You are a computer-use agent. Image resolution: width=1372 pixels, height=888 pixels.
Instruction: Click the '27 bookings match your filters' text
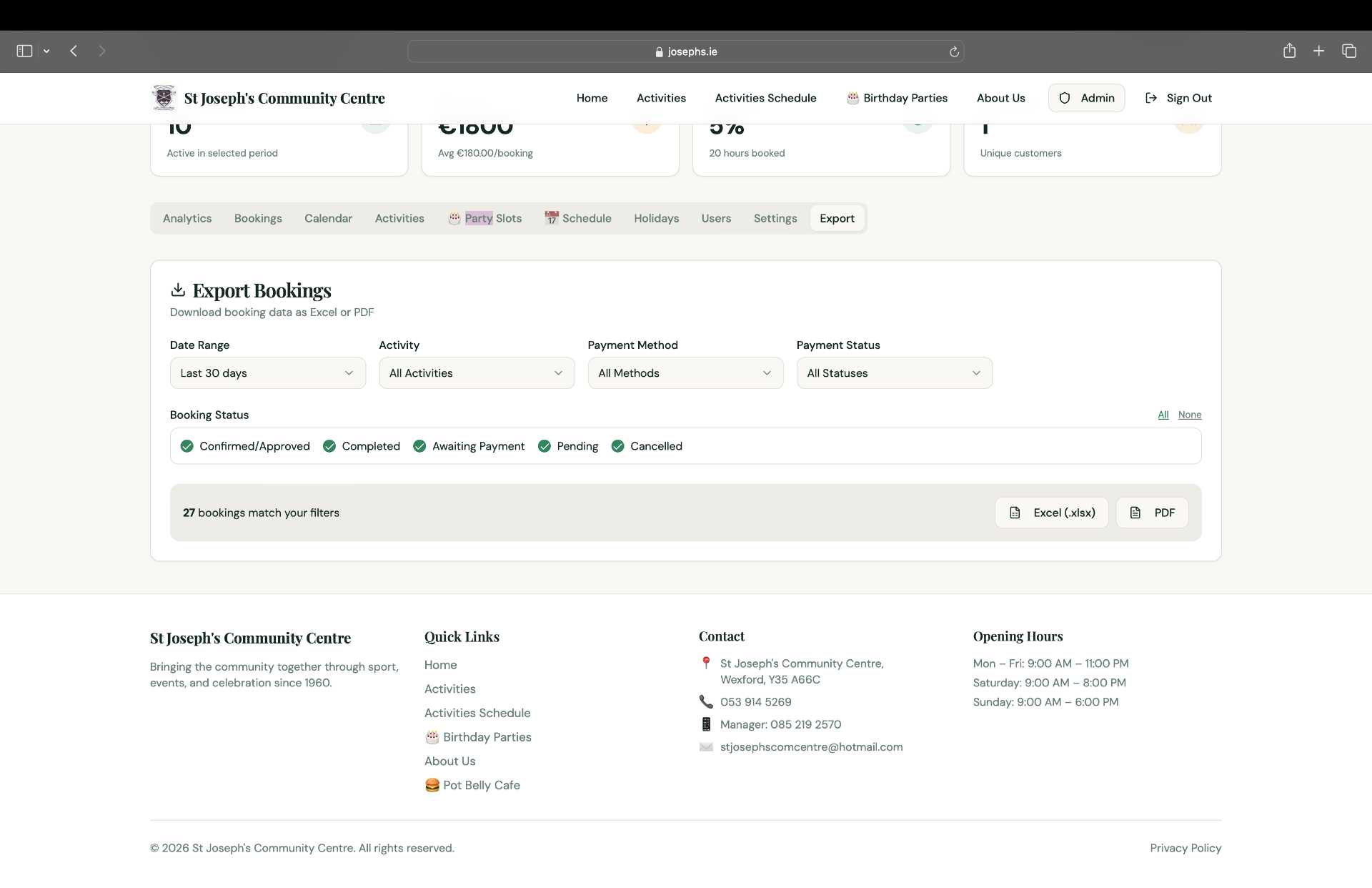[261, 513]
